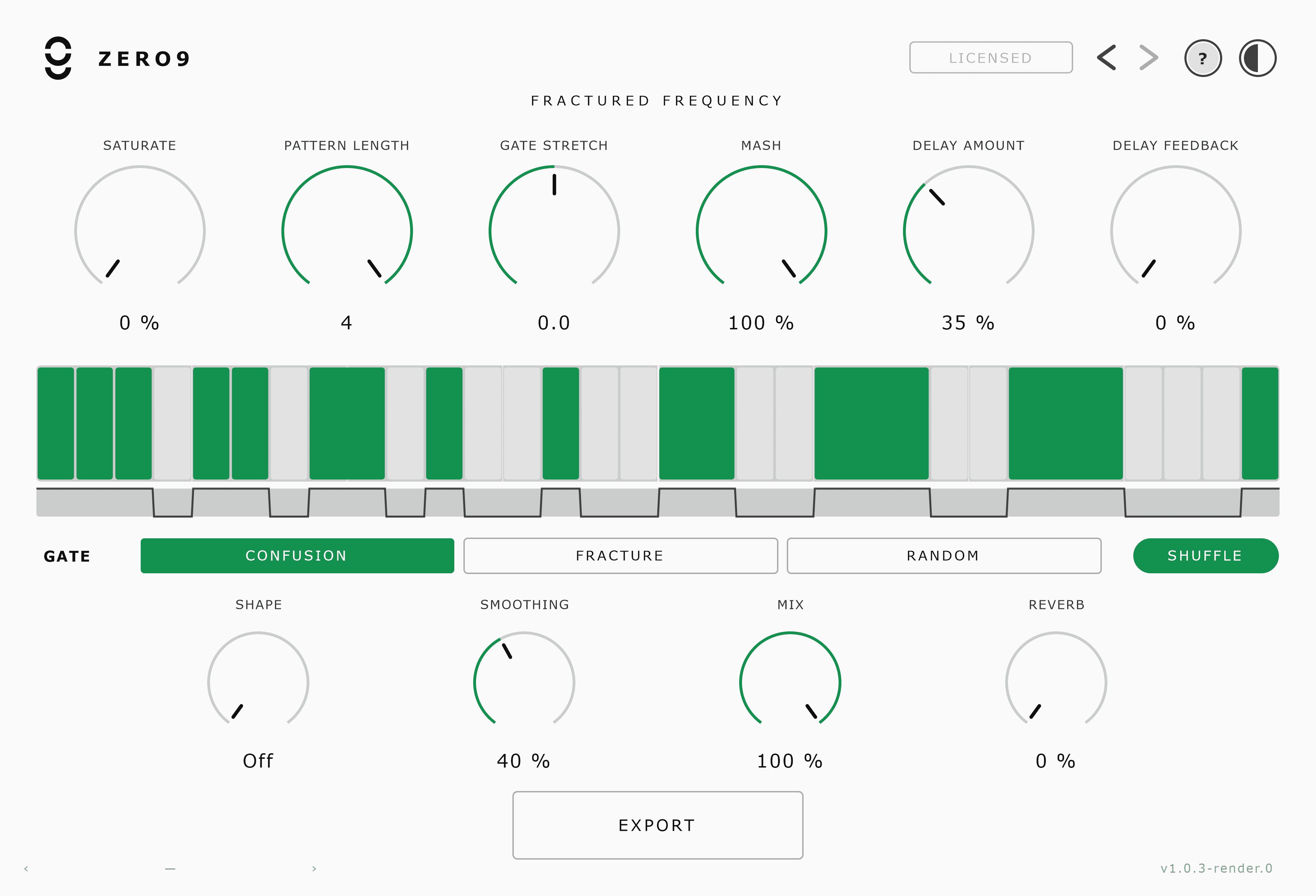
Task: Click the small left arrow at bottom-left footer
Action: [26, 868]
